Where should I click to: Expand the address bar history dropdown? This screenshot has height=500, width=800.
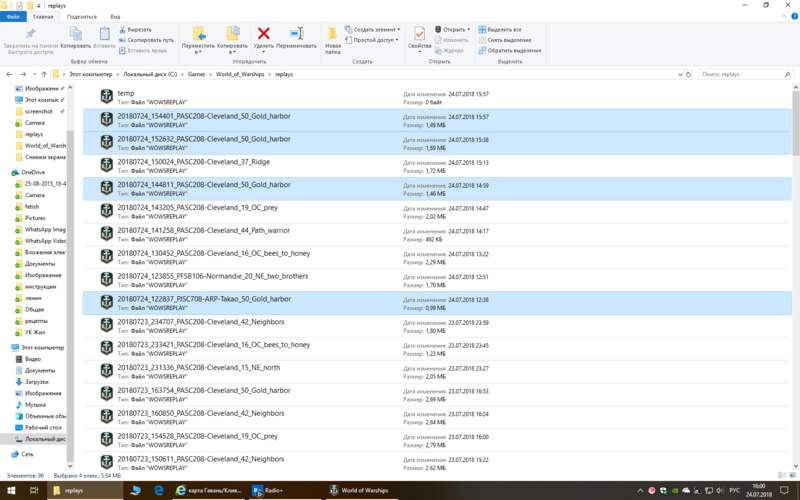point(680,74)
